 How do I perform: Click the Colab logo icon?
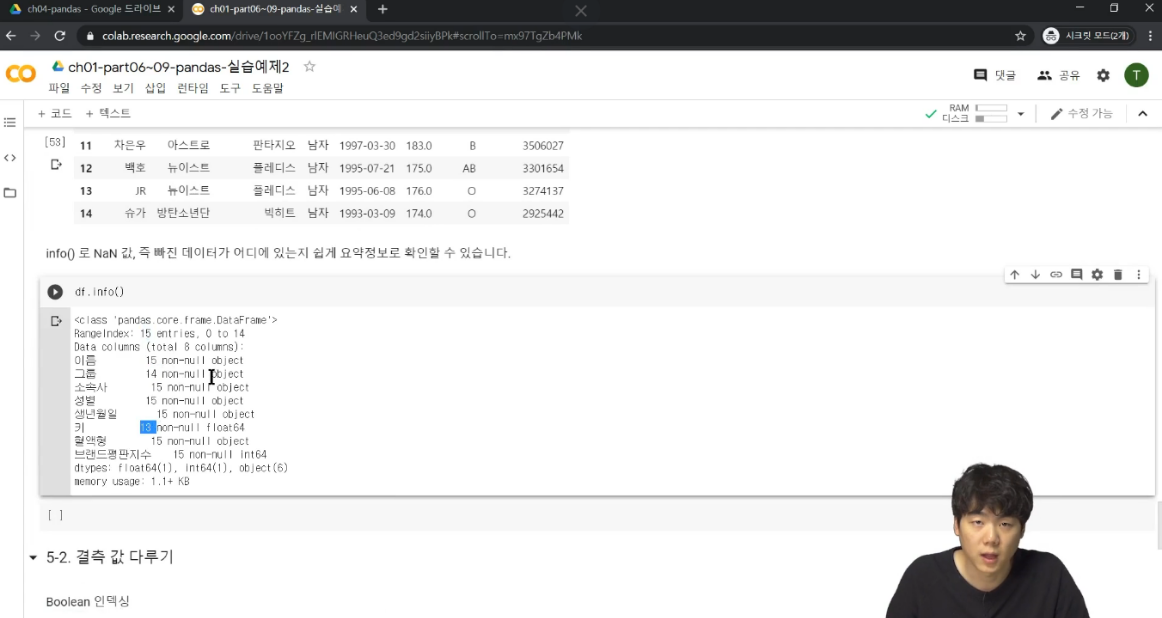pyautogui.click(x=20, y=74)
